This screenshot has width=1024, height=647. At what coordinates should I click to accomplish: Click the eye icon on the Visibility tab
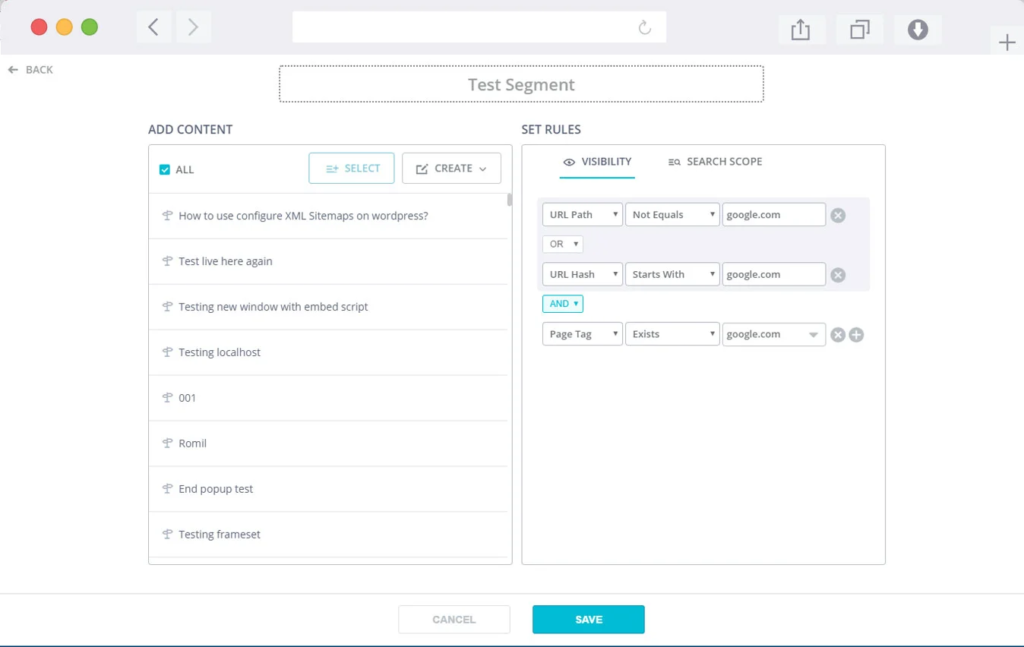[568, 161]
